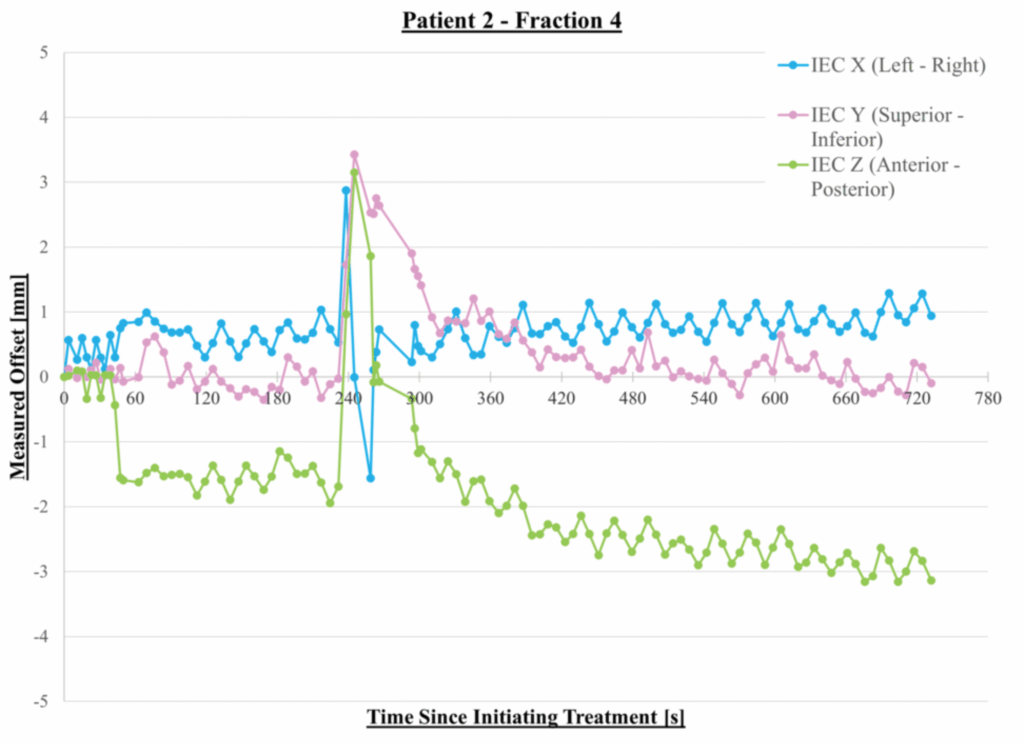
Task: Select the IEC Y (Superior - Inferior) legend entry
Action: point(887,127)
